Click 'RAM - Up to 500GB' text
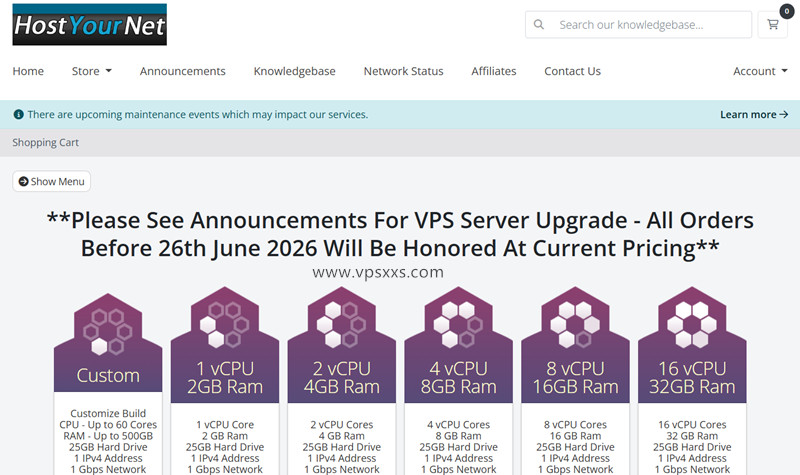The width and height of the screenshot is (800, 475). pos(108,436)
